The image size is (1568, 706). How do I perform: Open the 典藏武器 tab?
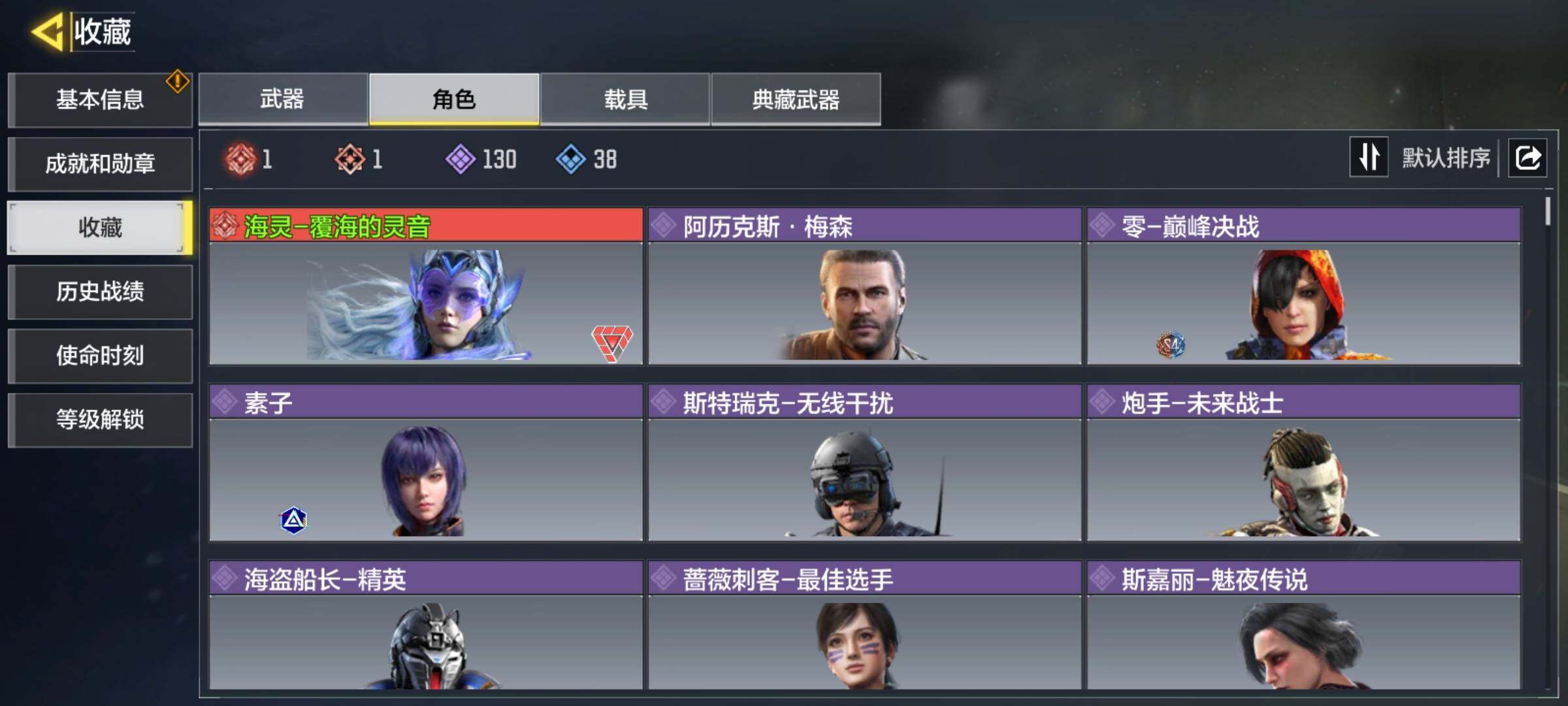[796, 99]
